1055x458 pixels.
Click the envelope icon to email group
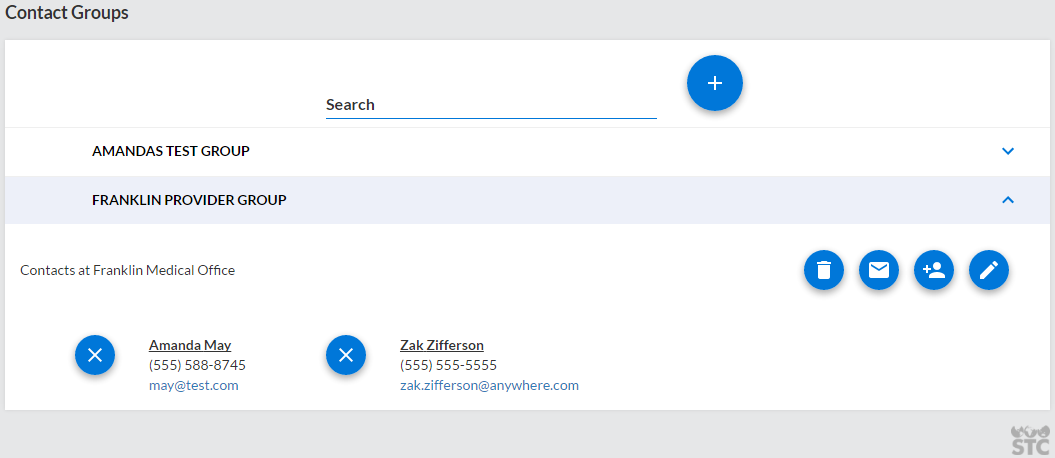[x=878, y=270]
